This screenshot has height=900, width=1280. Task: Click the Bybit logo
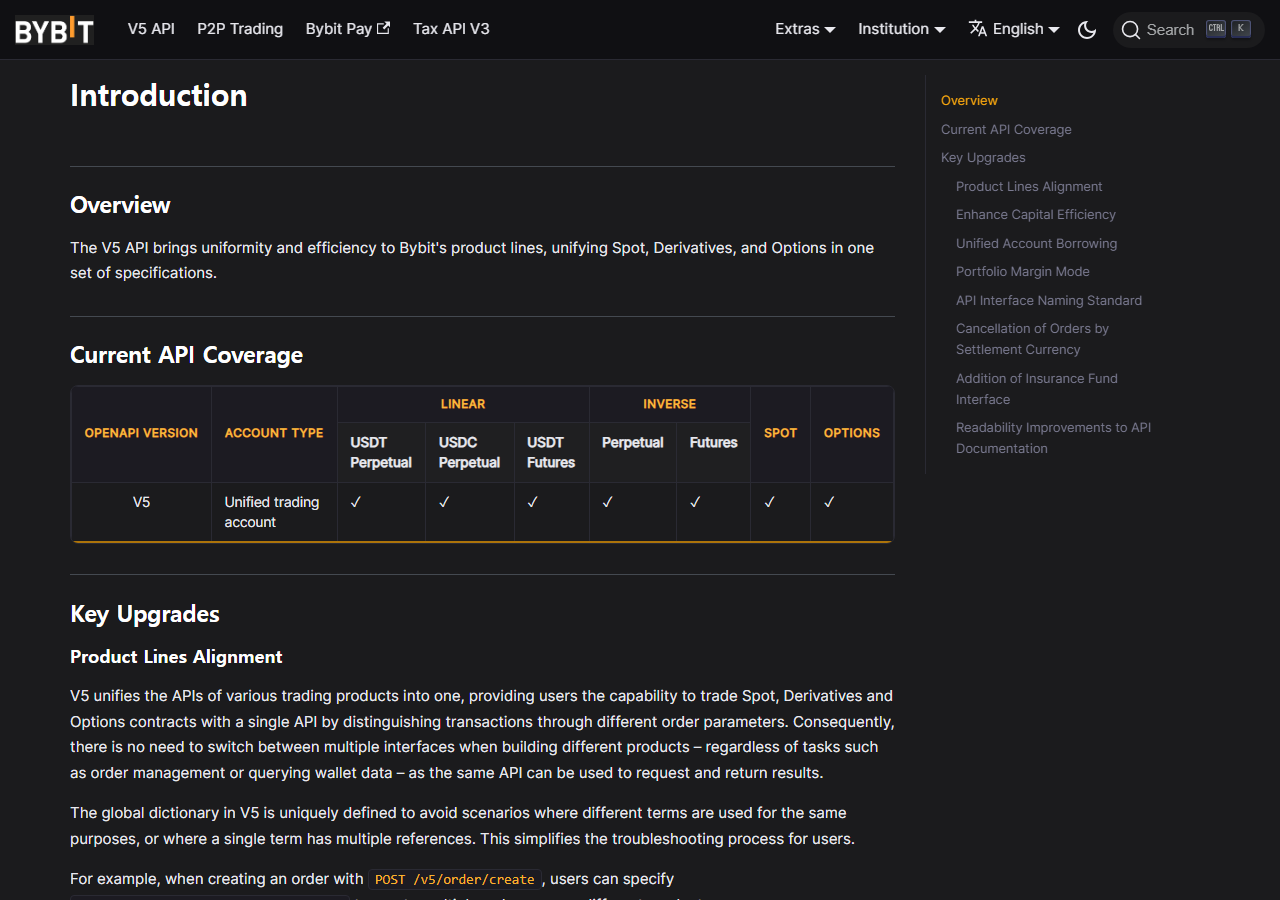[55, 30]
